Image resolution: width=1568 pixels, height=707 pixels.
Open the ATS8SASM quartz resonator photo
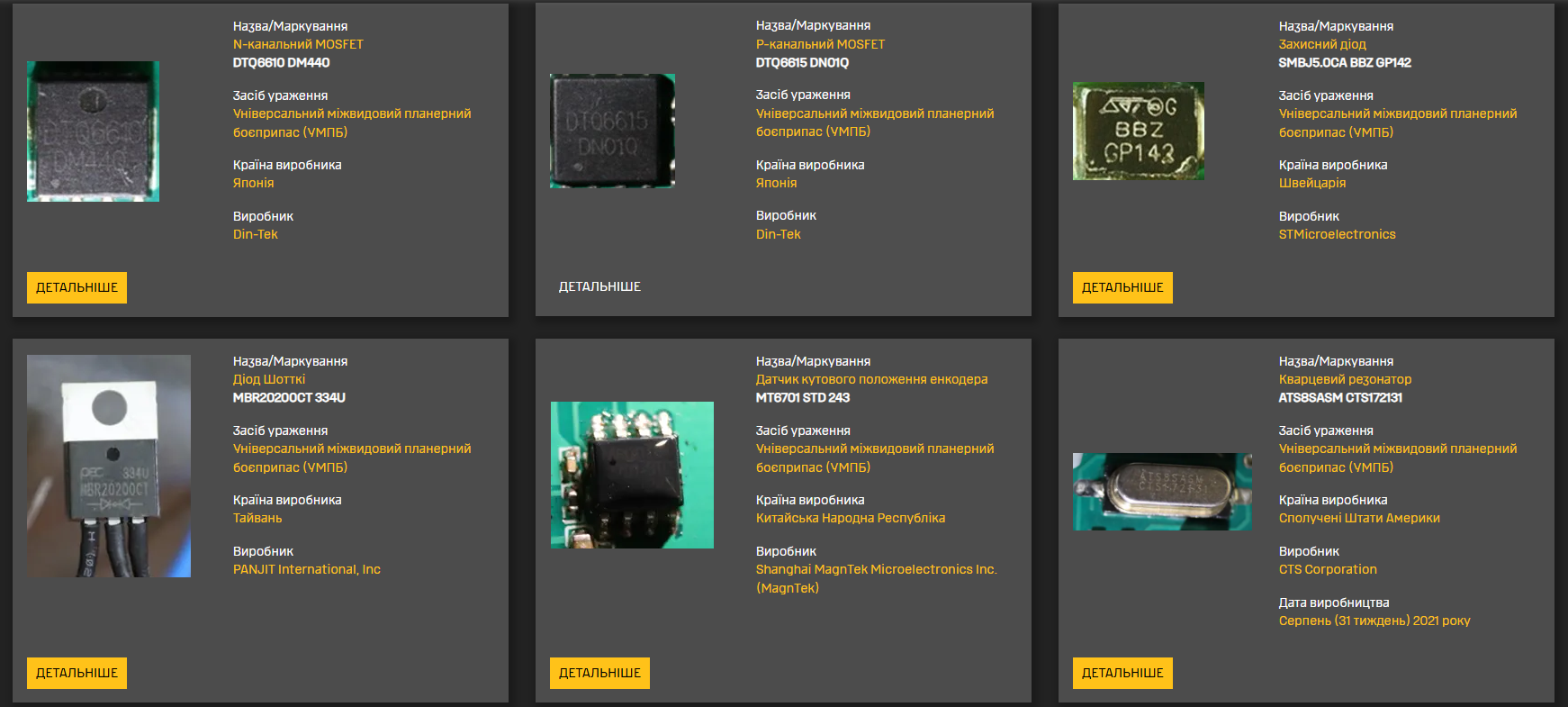[1162, 492]
